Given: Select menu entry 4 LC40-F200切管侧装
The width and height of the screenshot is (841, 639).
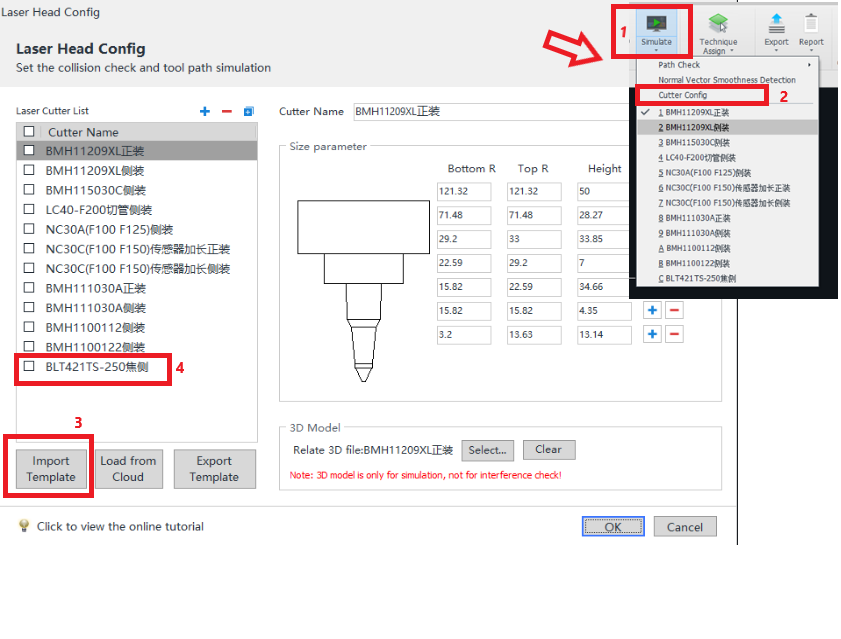Looking at the screenshot, I should coord(727,158).
